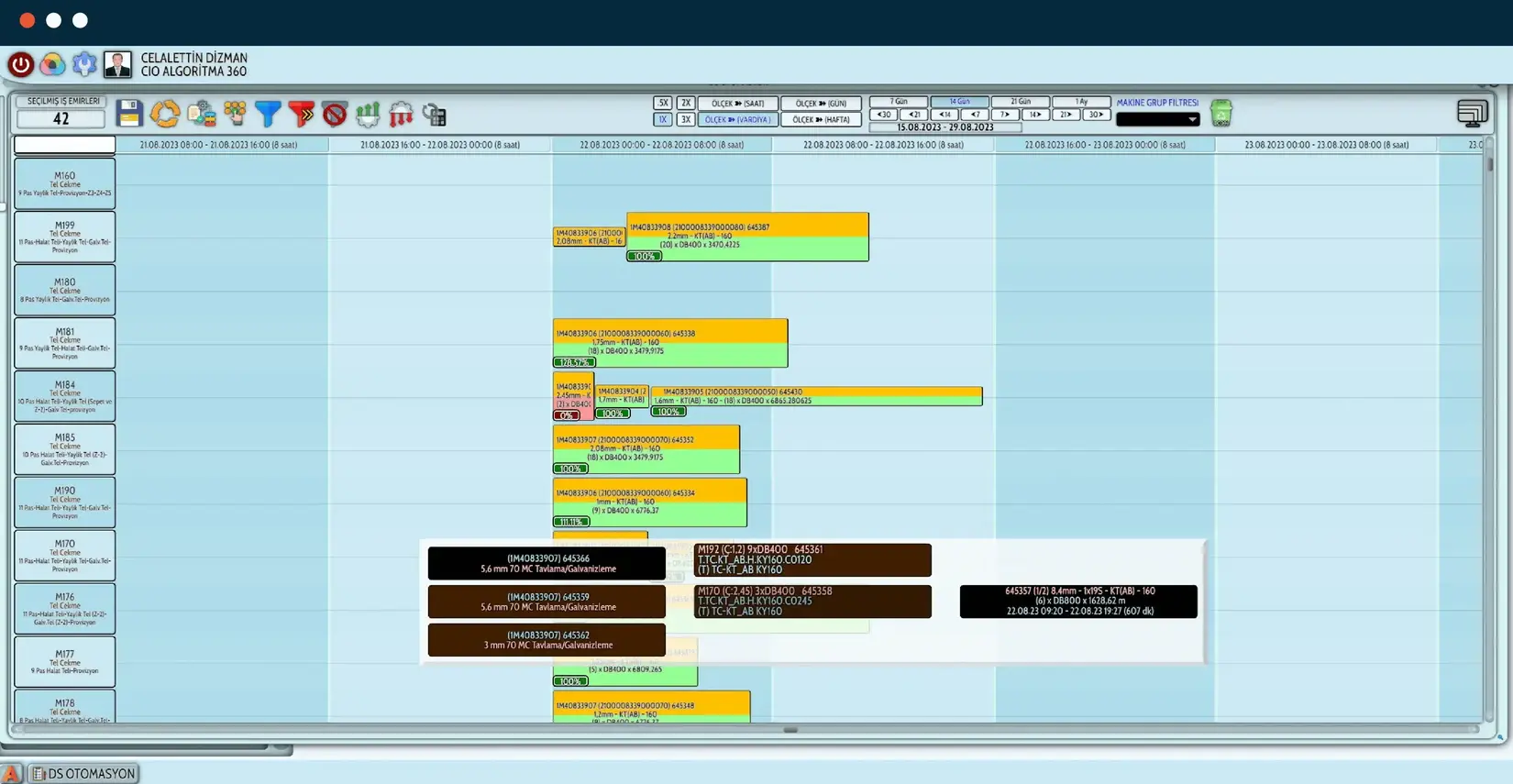Toggle the .5X zoom level

(662, 104)
